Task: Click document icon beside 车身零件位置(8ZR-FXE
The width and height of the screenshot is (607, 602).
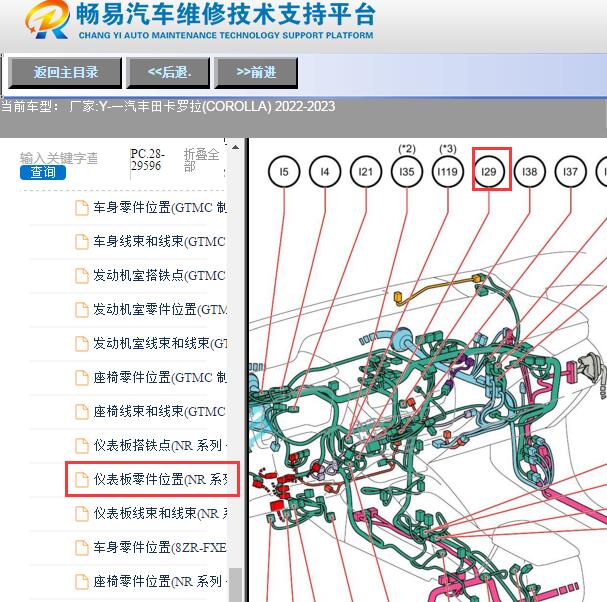Action: (82, 547)
